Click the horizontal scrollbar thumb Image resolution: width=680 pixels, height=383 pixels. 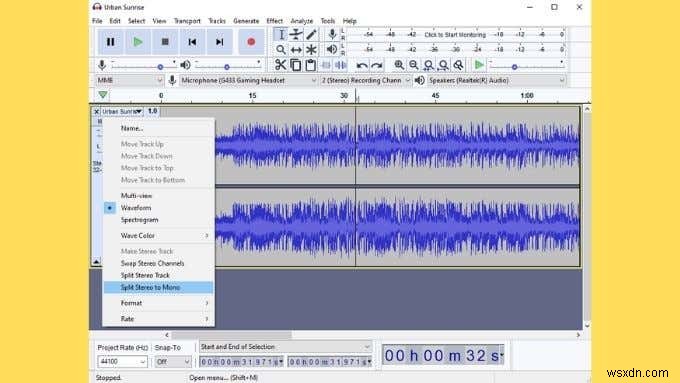(x=232, y=335)
